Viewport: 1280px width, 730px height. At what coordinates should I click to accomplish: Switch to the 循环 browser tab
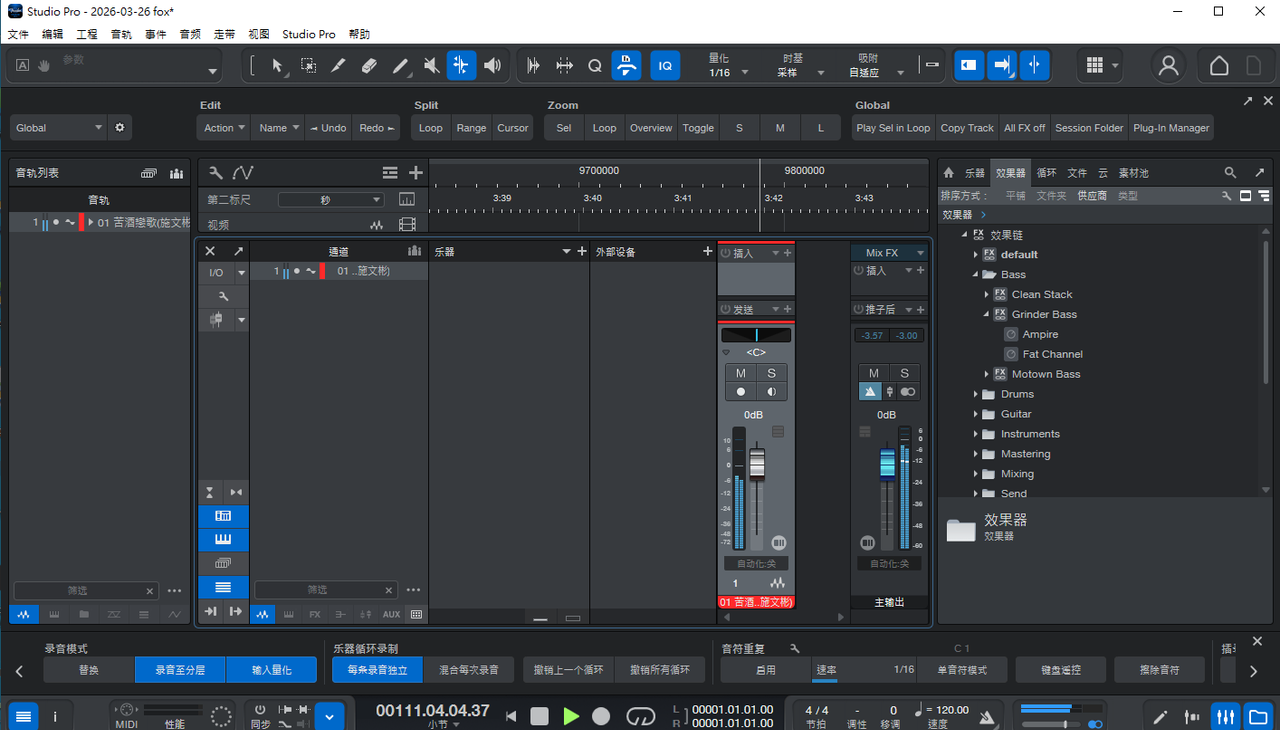point(1046,173)
